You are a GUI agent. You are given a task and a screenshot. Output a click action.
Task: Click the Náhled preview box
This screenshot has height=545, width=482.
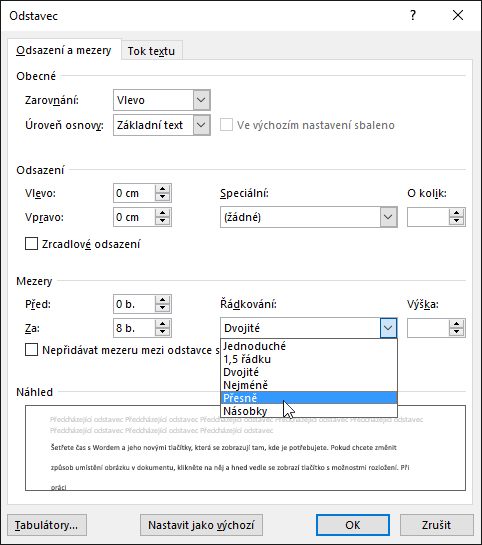point(245,448)
